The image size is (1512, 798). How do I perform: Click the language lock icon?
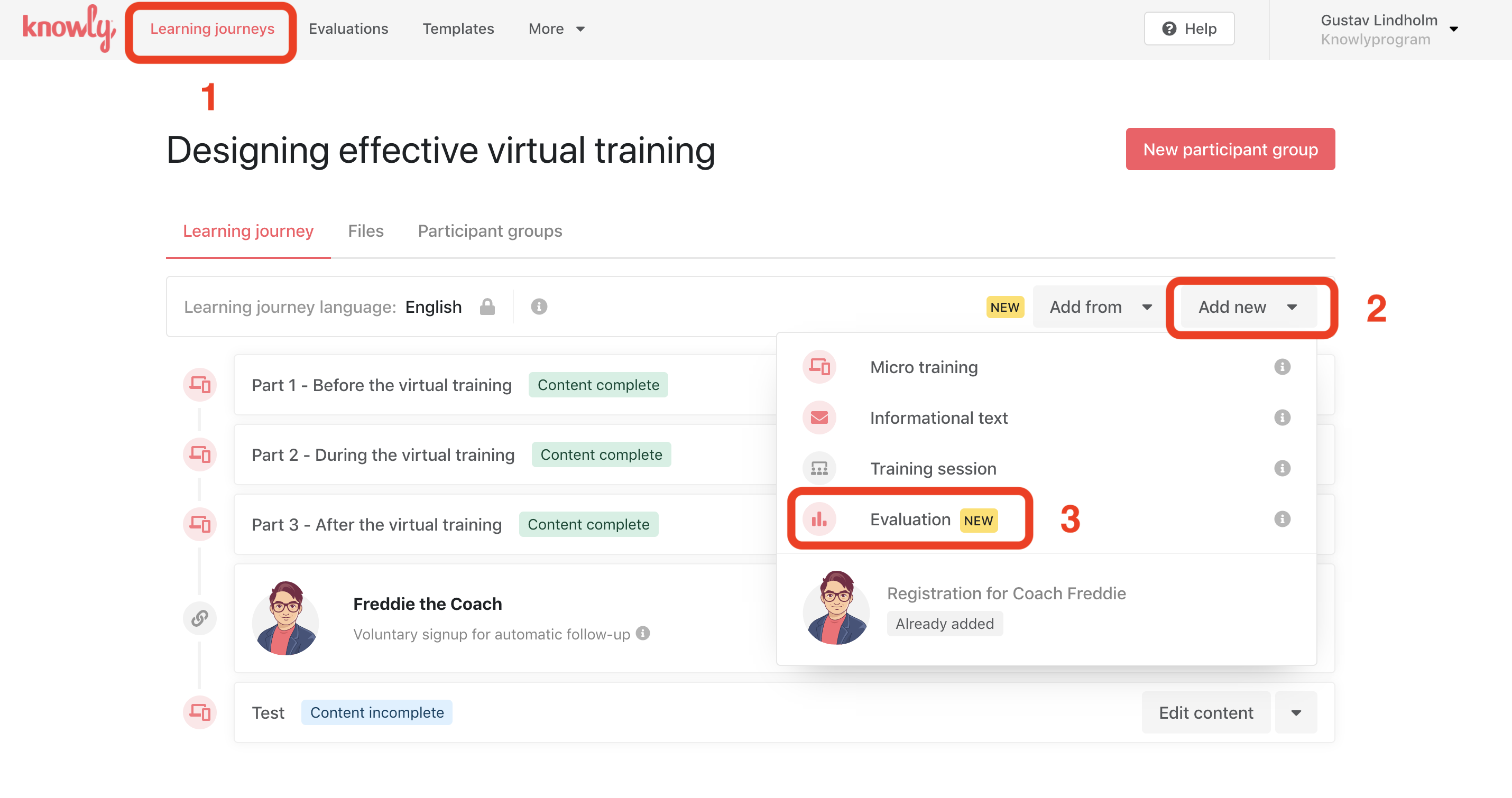[x=487, y=307]
